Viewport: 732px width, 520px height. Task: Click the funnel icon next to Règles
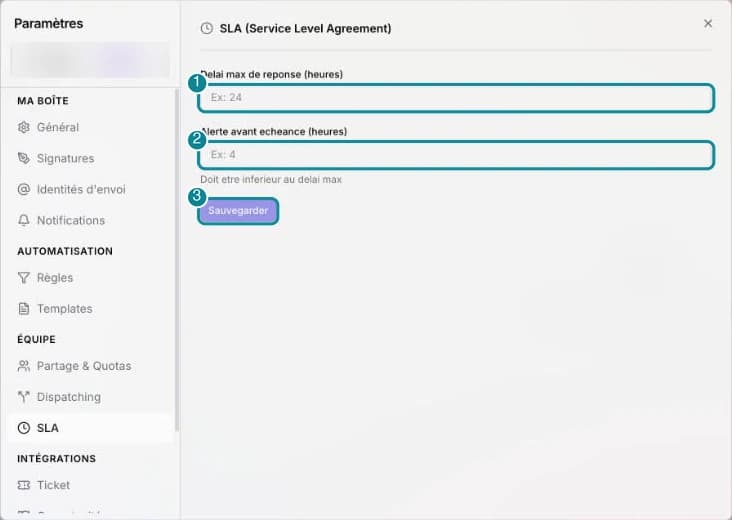(23, 278)
